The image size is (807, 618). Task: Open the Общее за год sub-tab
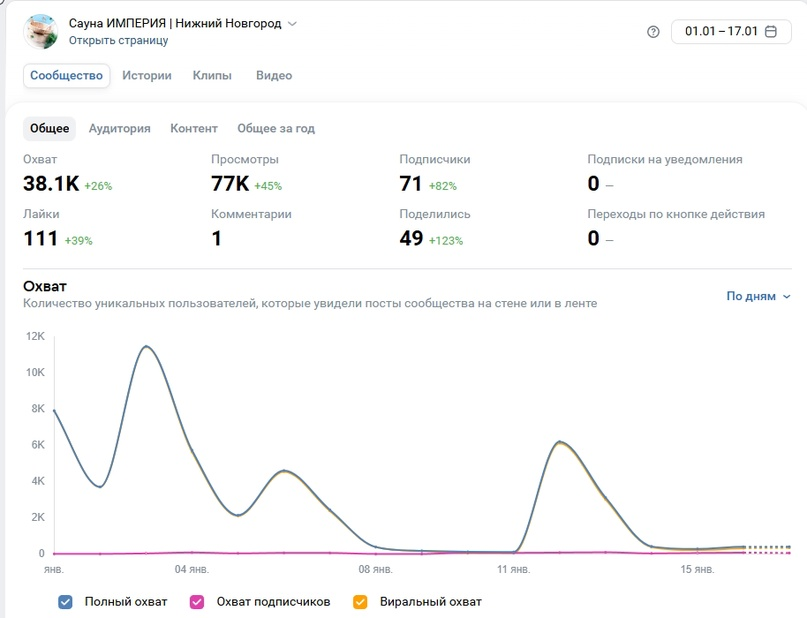pyautogui.click(x=276, y=128)
